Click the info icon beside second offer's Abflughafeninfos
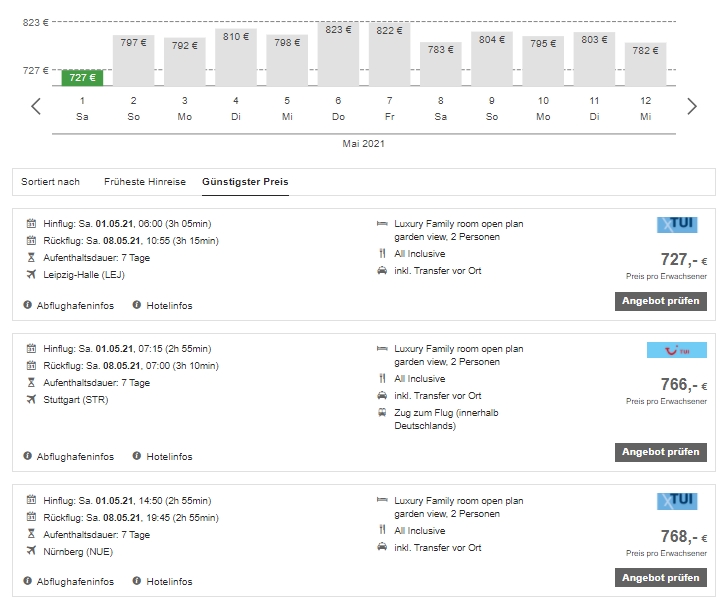728x603 pixels. coord(28,456)
